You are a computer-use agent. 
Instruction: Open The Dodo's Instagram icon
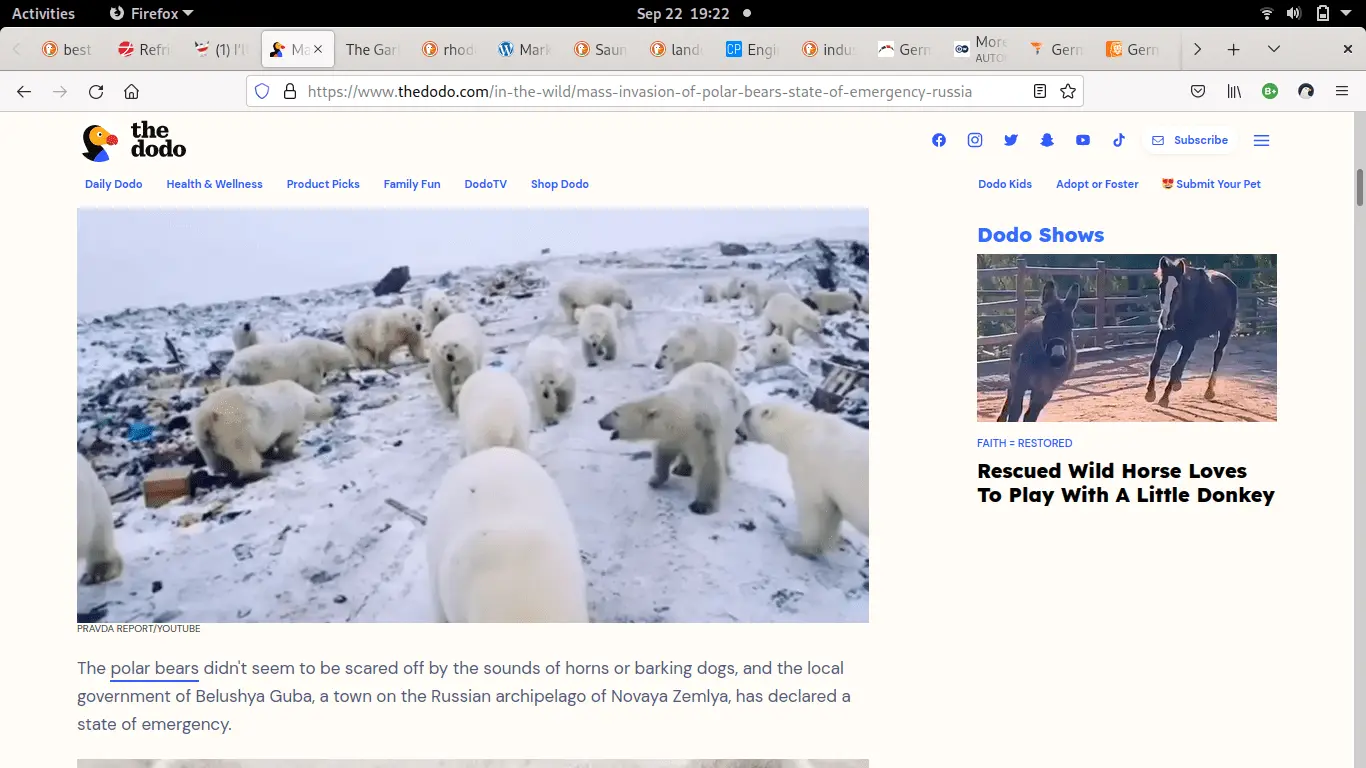(x=974, y=140)
